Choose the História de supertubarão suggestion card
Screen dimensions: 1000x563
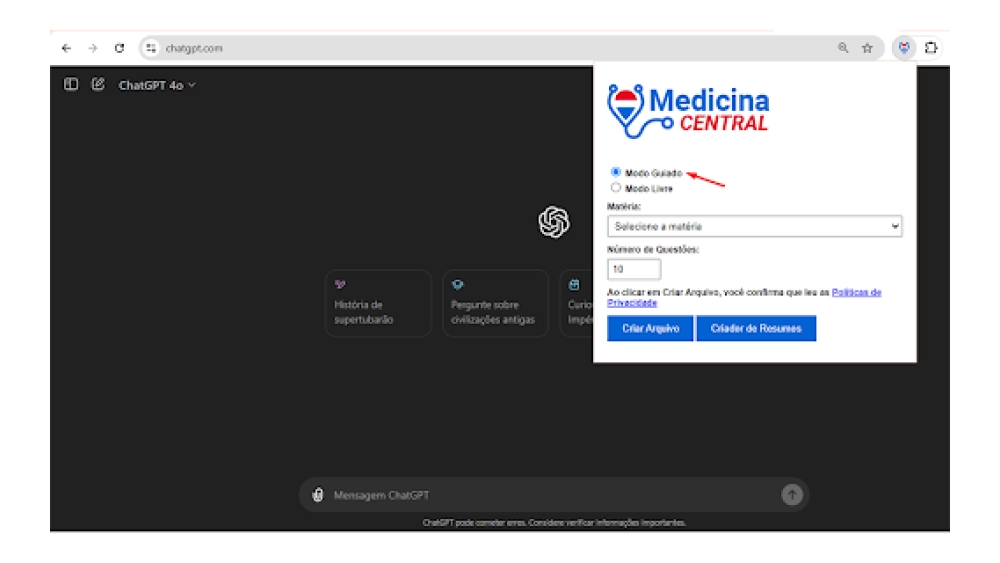coord(378,303)
